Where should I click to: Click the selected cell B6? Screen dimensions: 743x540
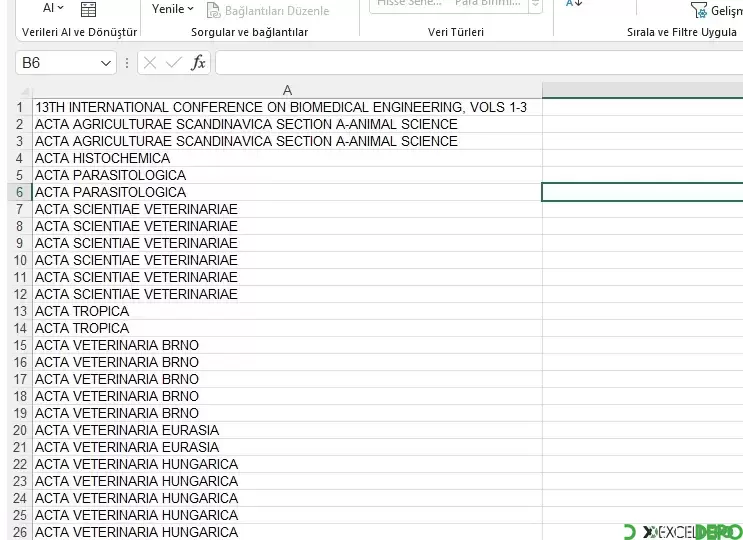643,192
